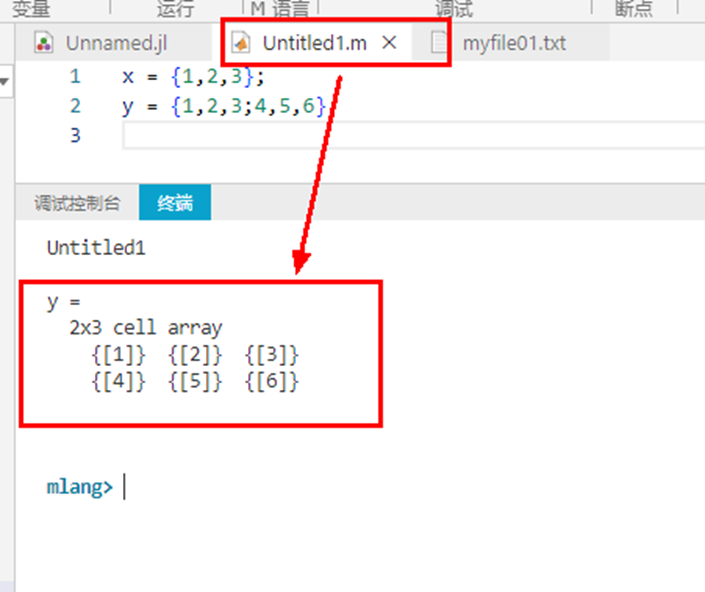Select the 终端 terminal tab
The image size is (705, 592).
tap(175, 203)
